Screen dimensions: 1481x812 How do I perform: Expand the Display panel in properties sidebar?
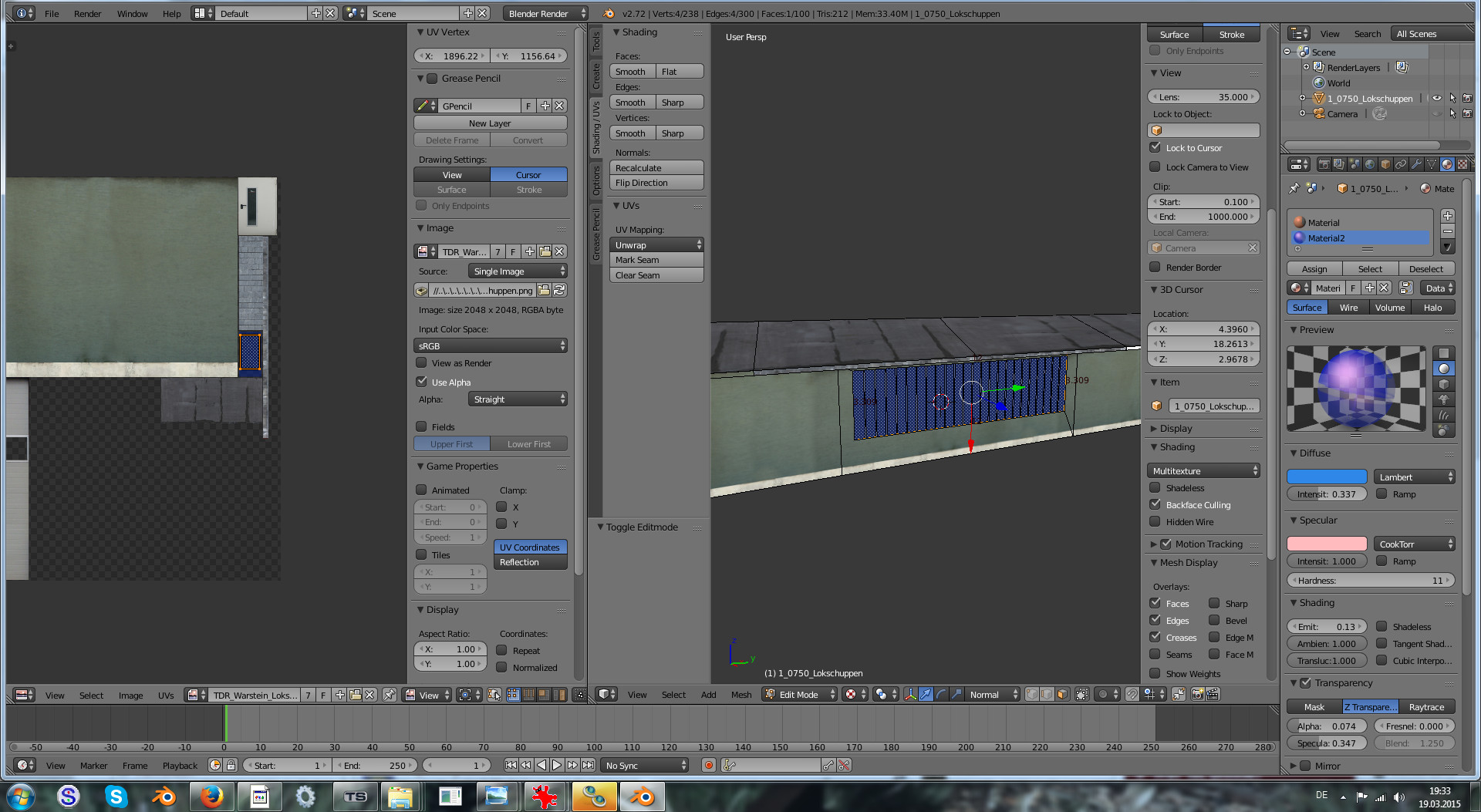point(1175,429)
